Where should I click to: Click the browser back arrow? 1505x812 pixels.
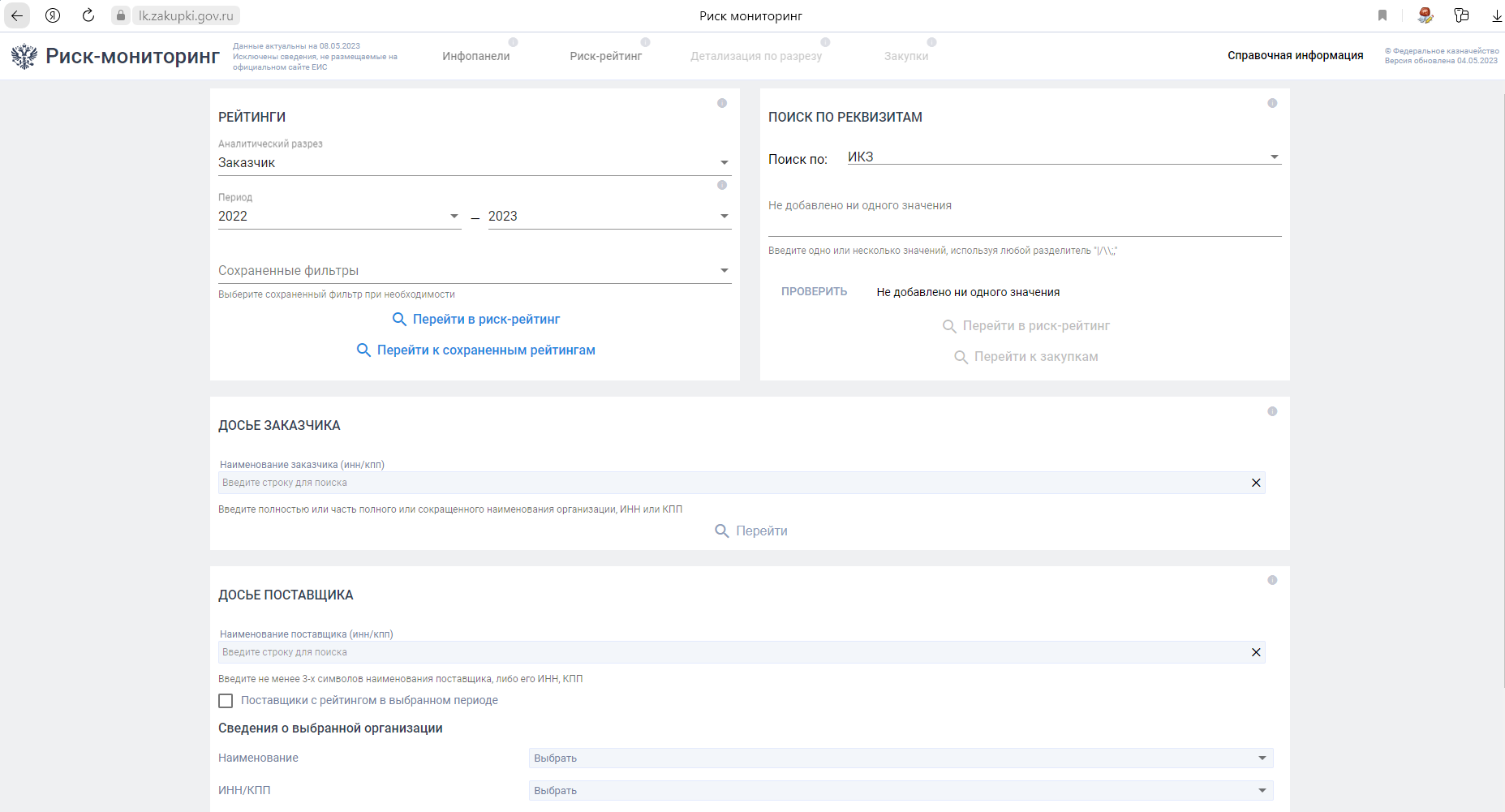coord(17,15)
